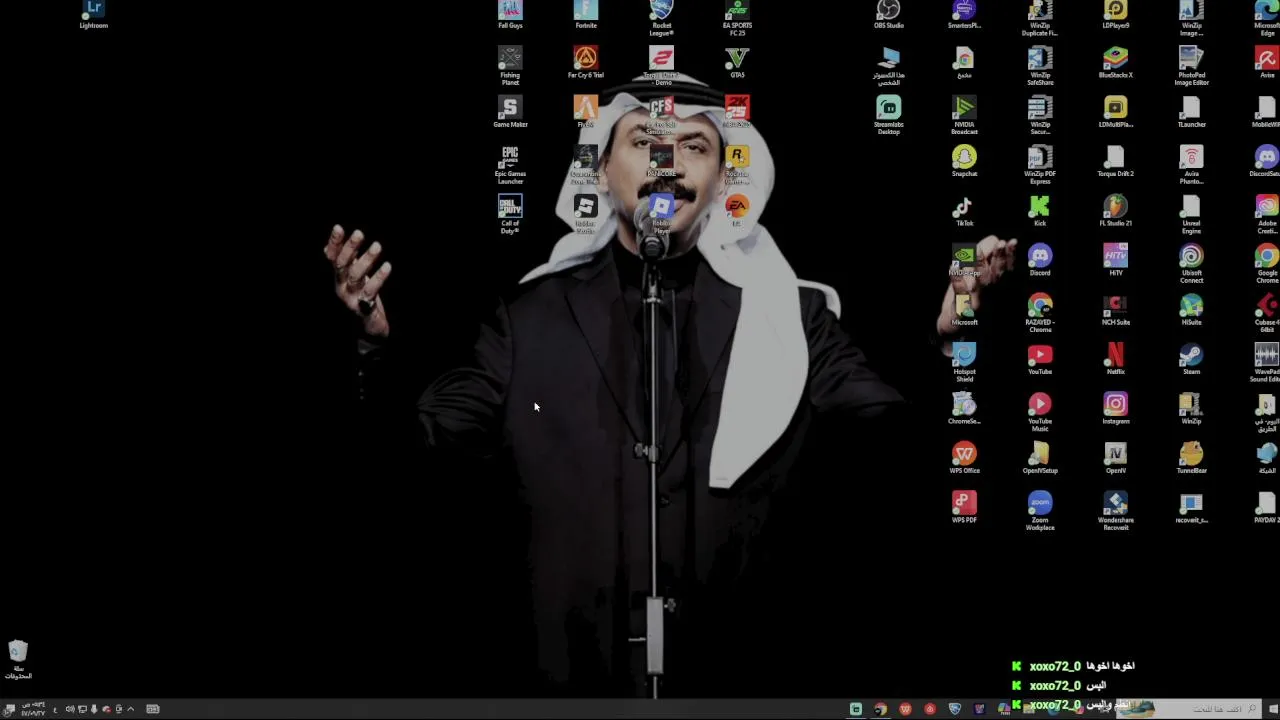Open the Streamlabs Desktop icon
The width and height of the screenshot is (1280, 720).
coord(888,115)
